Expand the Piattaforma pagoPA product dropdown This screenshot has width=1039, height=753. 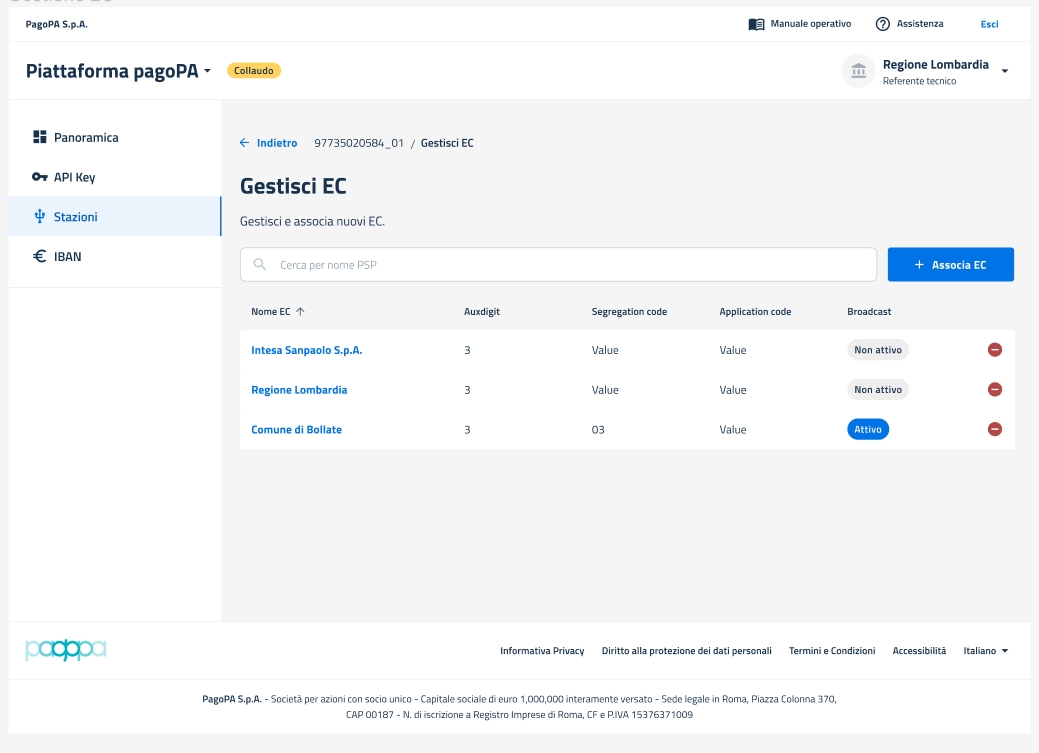tap(208, 71)
